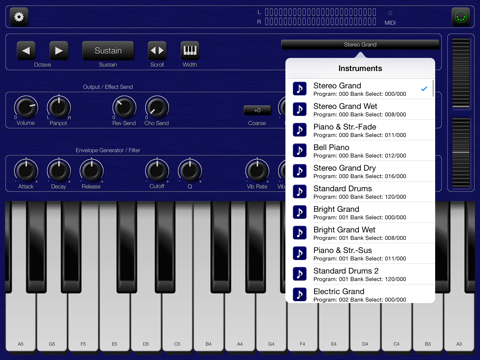Play the F4 white key
Viewport: 480px width, 360px height.
click(x=302, y=328)
